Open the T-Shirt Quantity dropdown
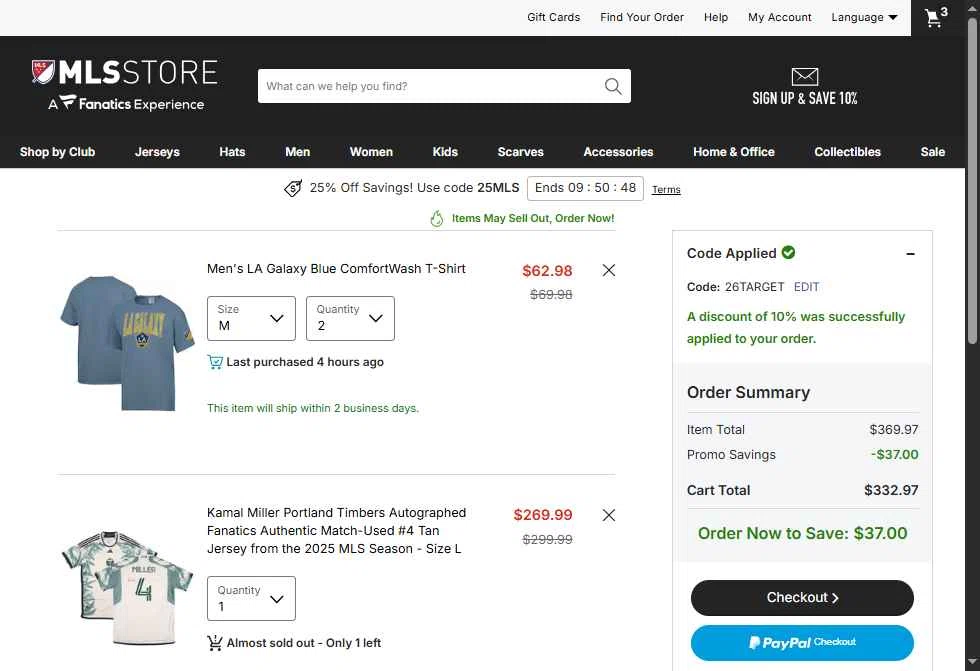 (x=350, y=318)
